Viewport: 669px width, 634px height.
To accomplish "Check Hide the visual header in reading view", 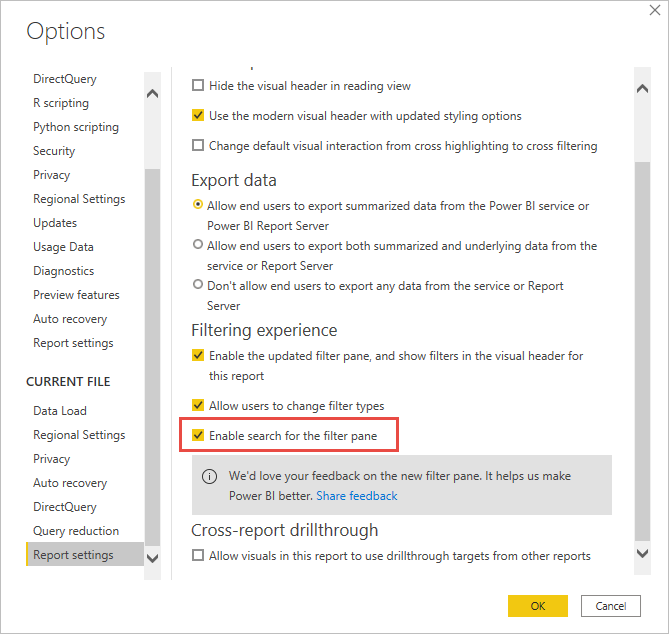I will (x=198, y=85).
